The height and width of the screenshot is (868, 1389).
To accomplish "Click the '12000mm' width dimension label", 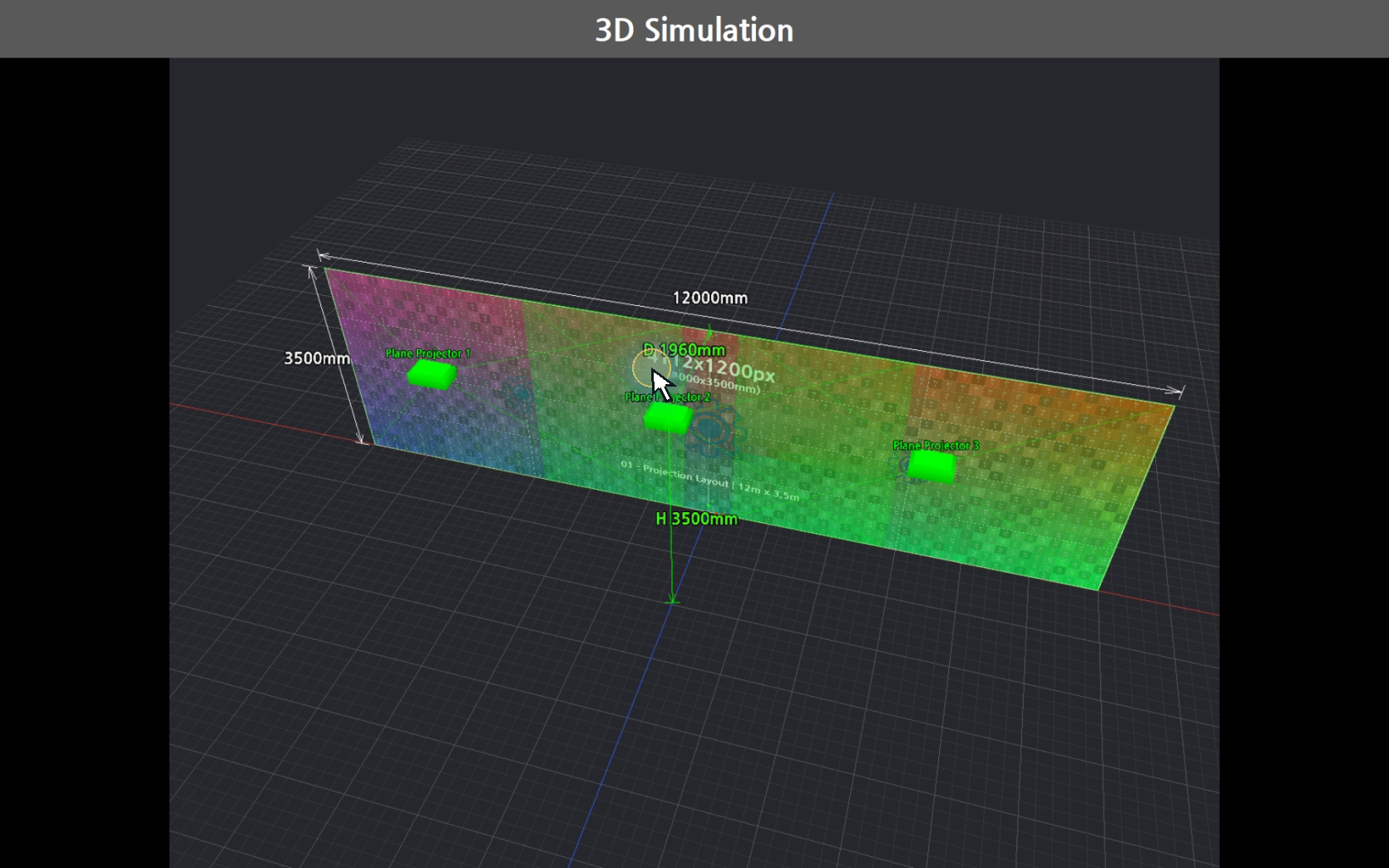I will 710,298.
